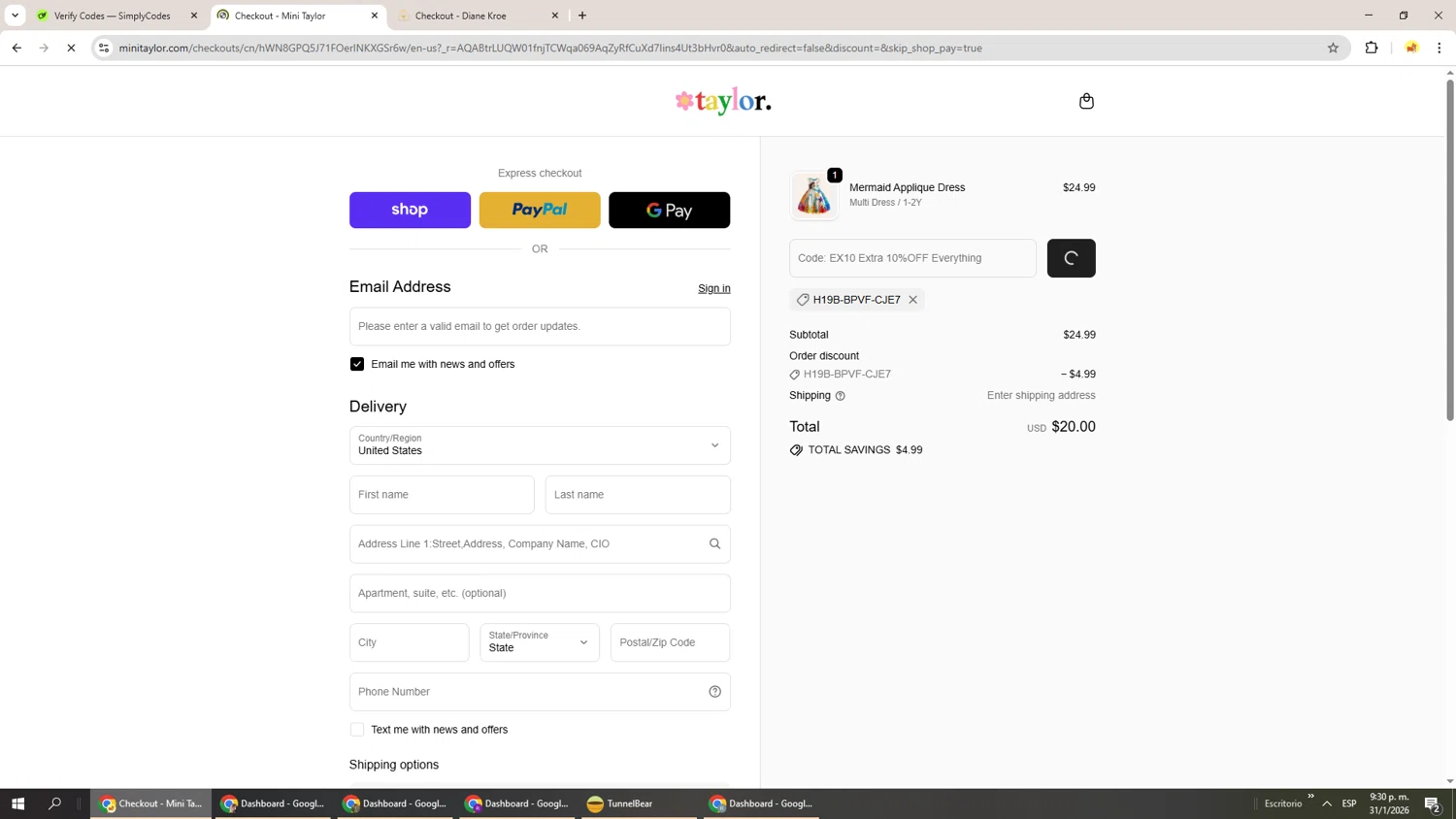Open the Chrome three-dot menu
This screenshot has height=819, width=1456.
click(1439, 48)
